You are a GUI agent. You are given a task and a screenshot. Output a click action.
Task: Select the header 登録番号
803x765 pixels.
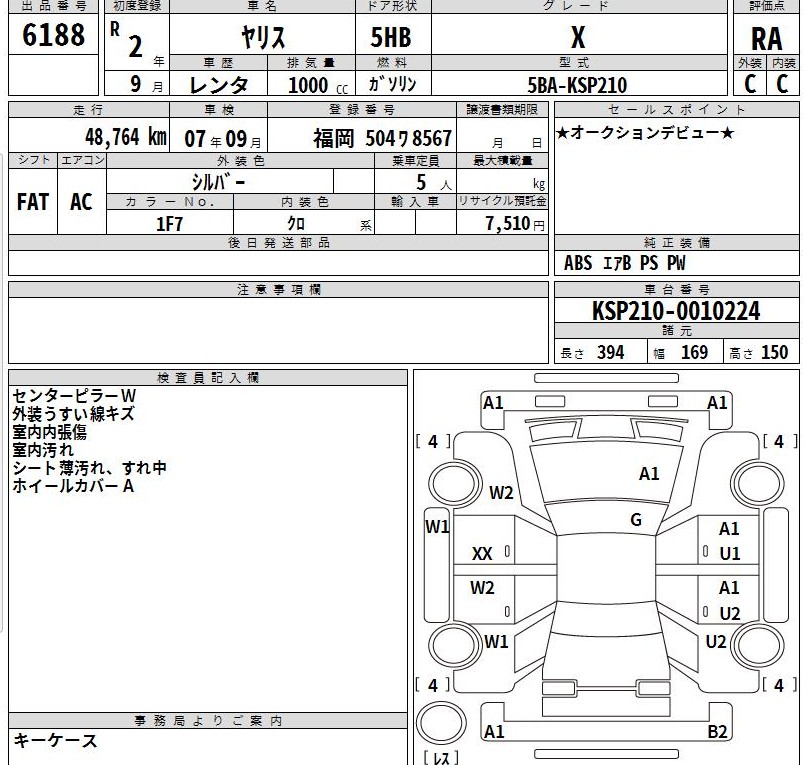[362, 110]
